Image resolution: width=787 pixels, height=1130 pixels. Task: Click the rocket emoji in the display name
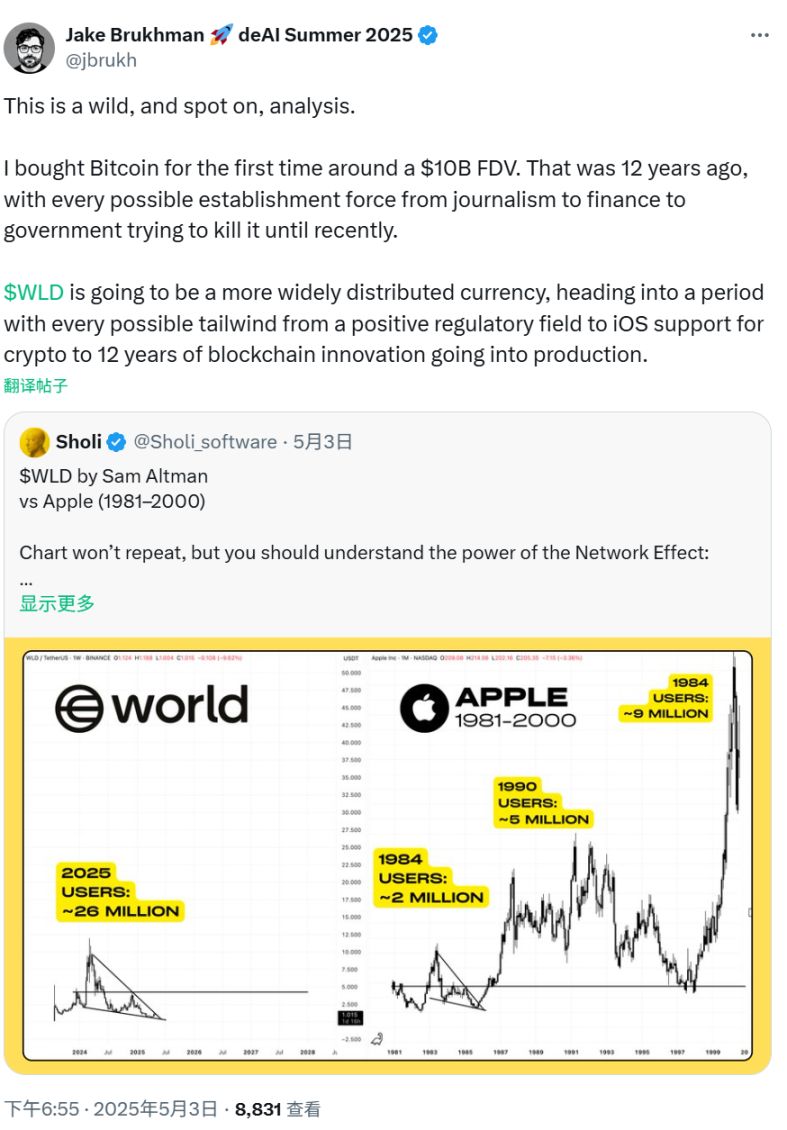pos(220,35)
